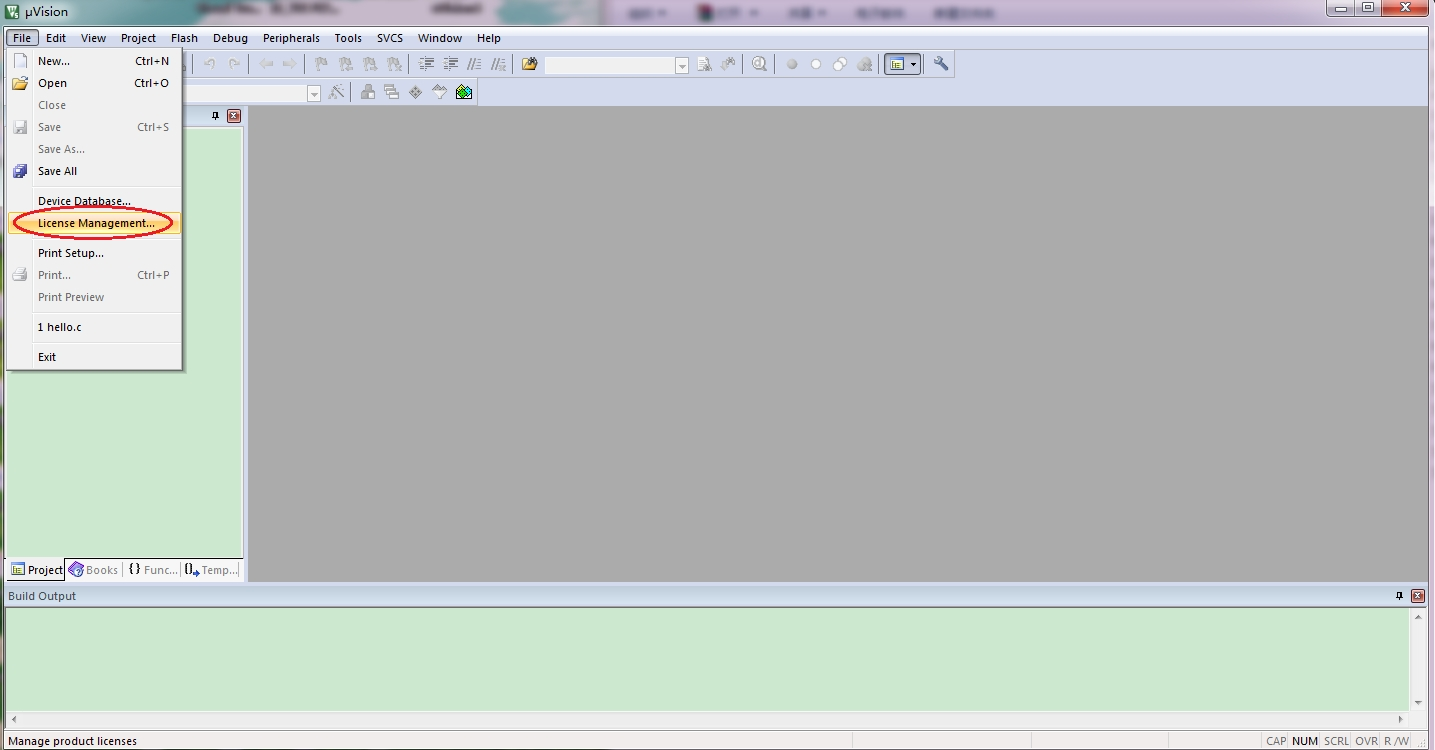Open the Configuration wrench icon
1435x750 pixels.
(x=941, y=64)
